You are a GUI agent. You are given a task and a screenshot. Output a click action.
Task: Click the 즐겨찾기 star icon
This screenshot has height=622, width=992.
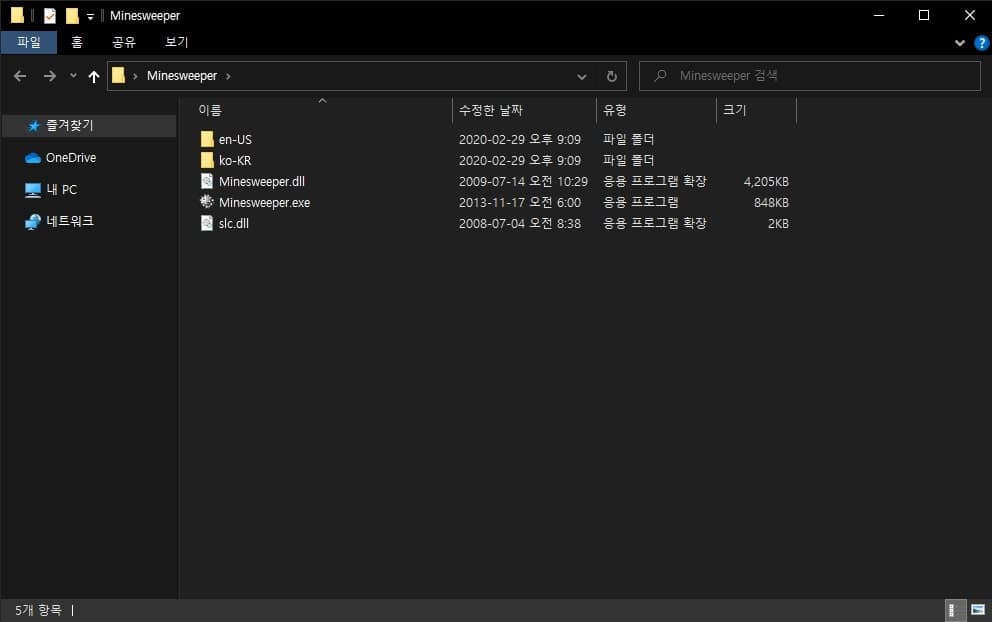click(x=34, y=126)
